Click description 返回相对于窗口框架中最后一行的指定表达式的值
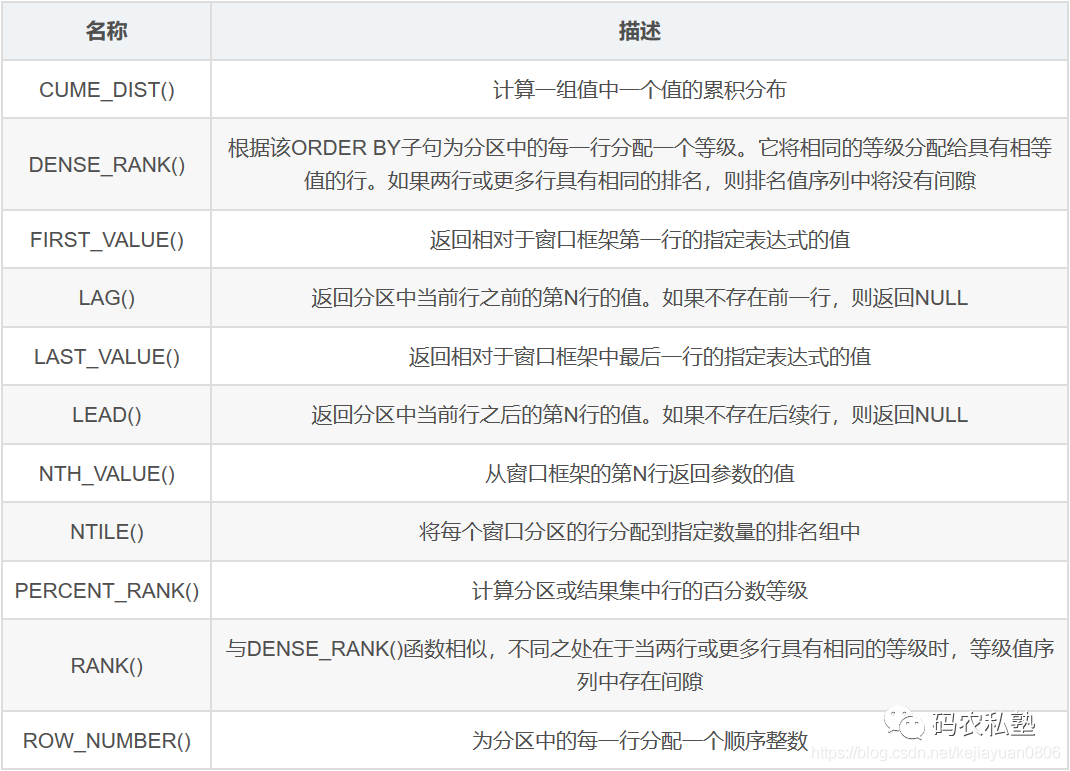Viewport: 1070px width, 771px height. coord(639,357)
